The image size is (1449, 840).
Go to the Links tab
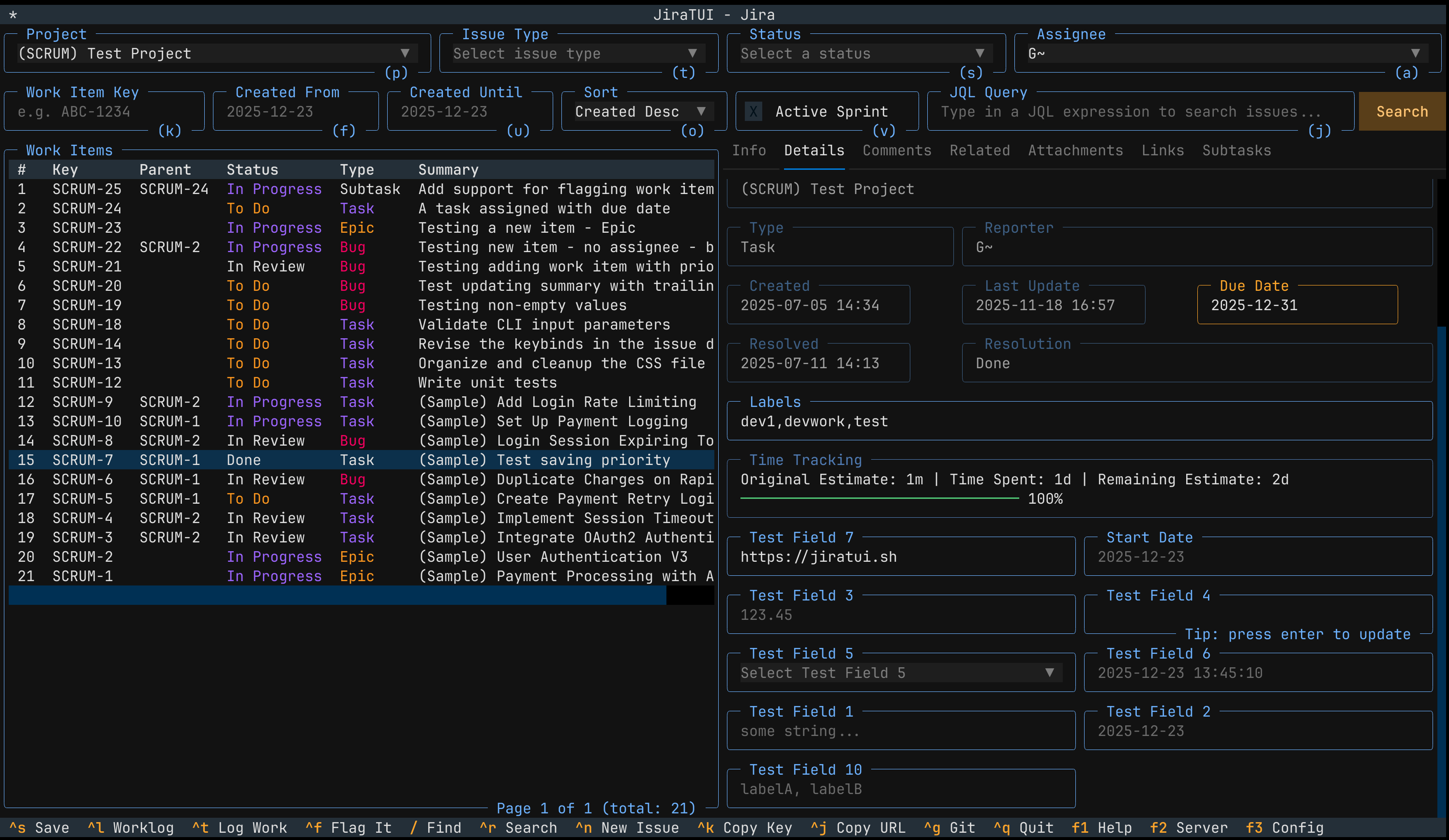(x=1162, y=150)
